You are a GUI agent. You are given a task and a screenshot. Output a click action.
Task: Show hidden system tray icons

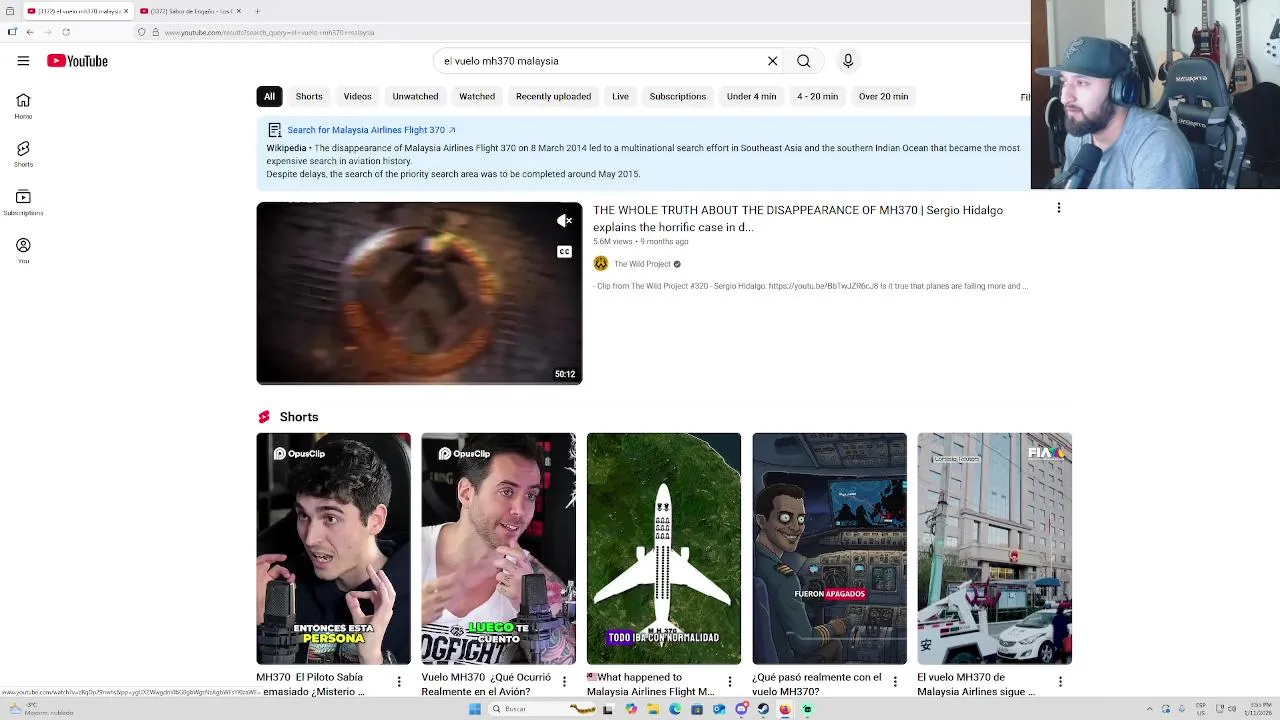(1149, 709)
